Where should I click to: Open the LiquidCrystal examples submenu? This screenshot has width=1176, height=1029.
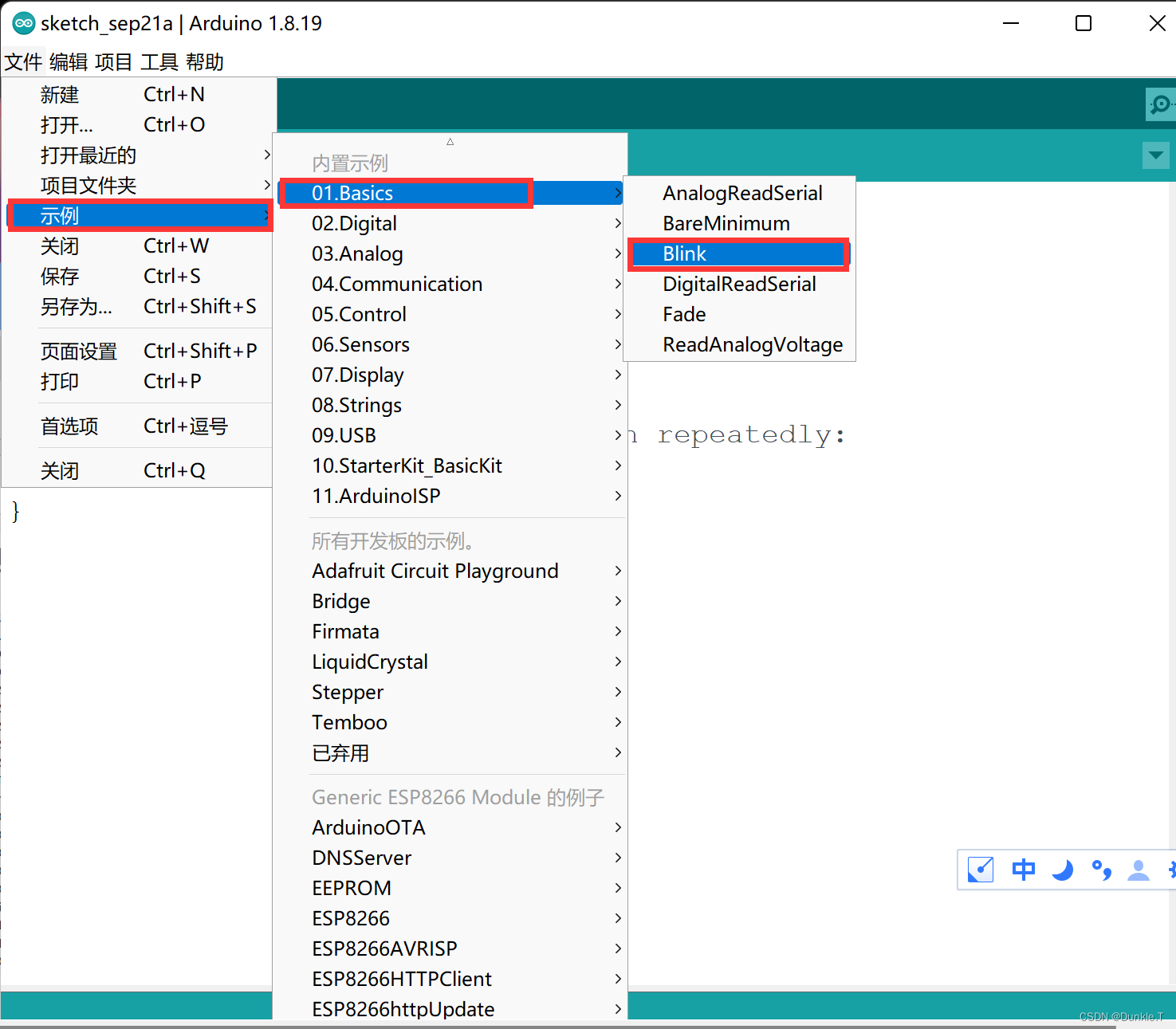pos(450,662)
